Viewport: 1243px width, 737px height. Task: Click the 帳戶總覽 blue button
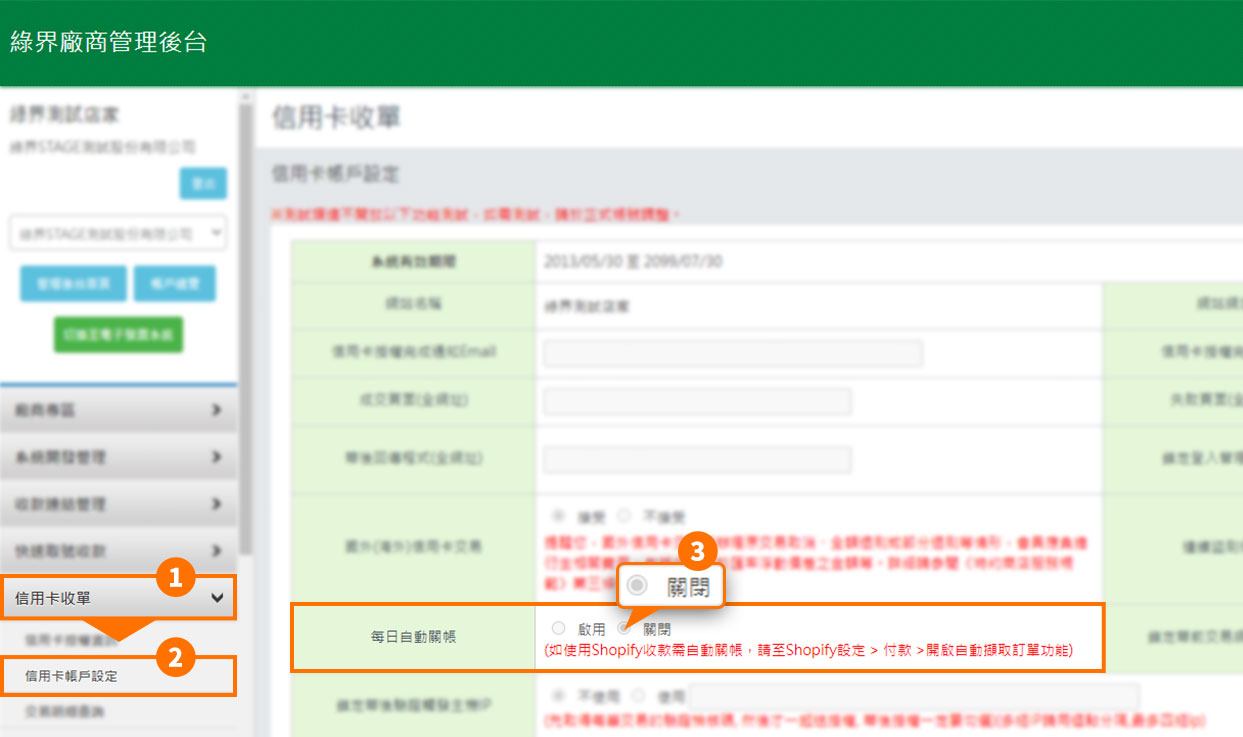pyautogui.click(x=175, y=283)
